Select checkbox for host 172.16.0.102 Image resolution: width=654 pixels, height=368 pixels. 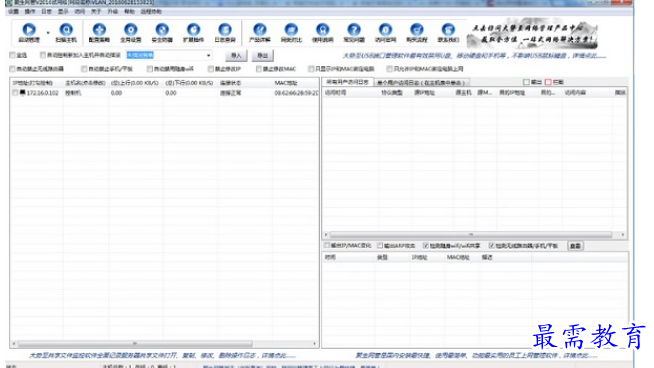[x=15, y=93]
